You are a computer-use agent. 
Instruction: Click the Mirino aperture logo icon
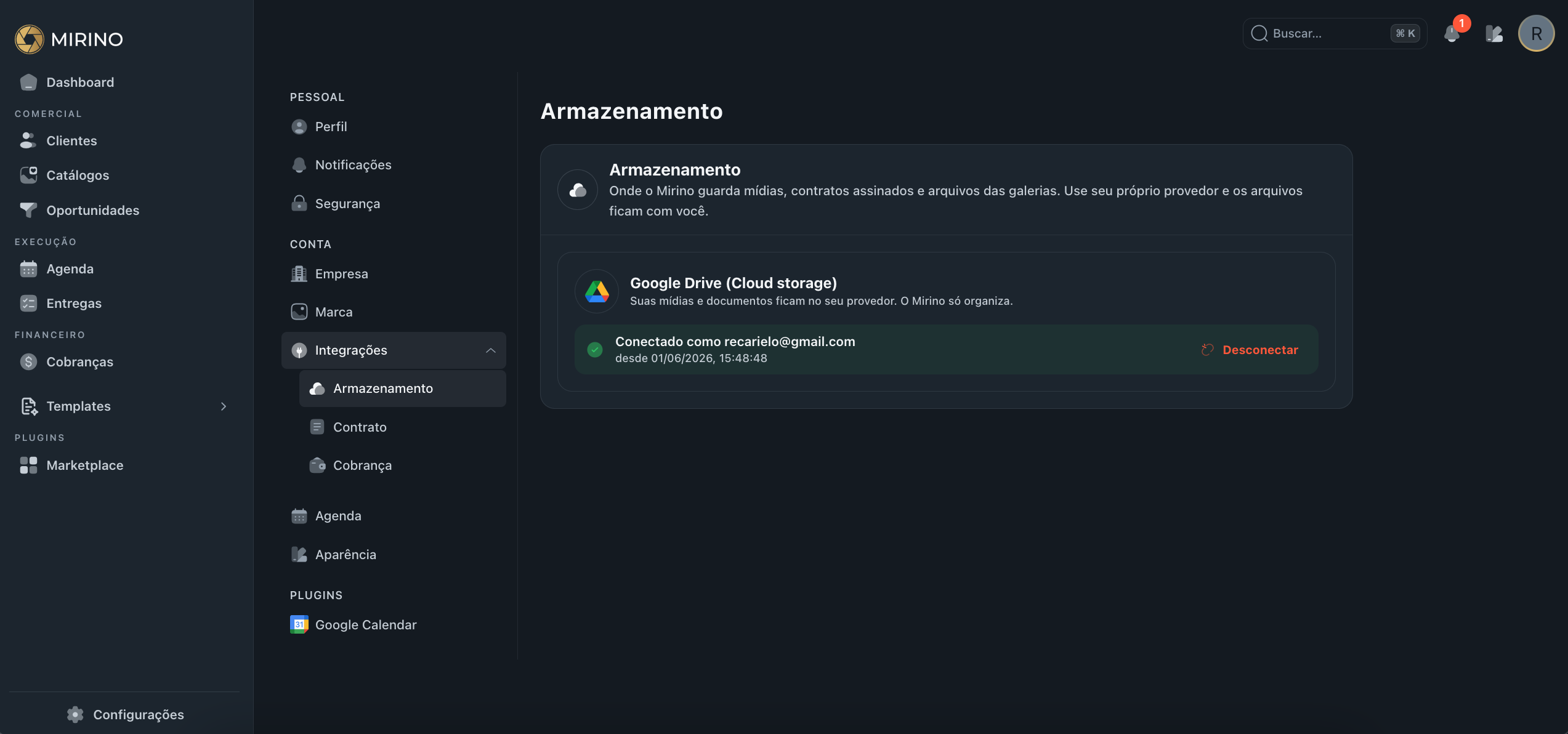pos(29,39)
